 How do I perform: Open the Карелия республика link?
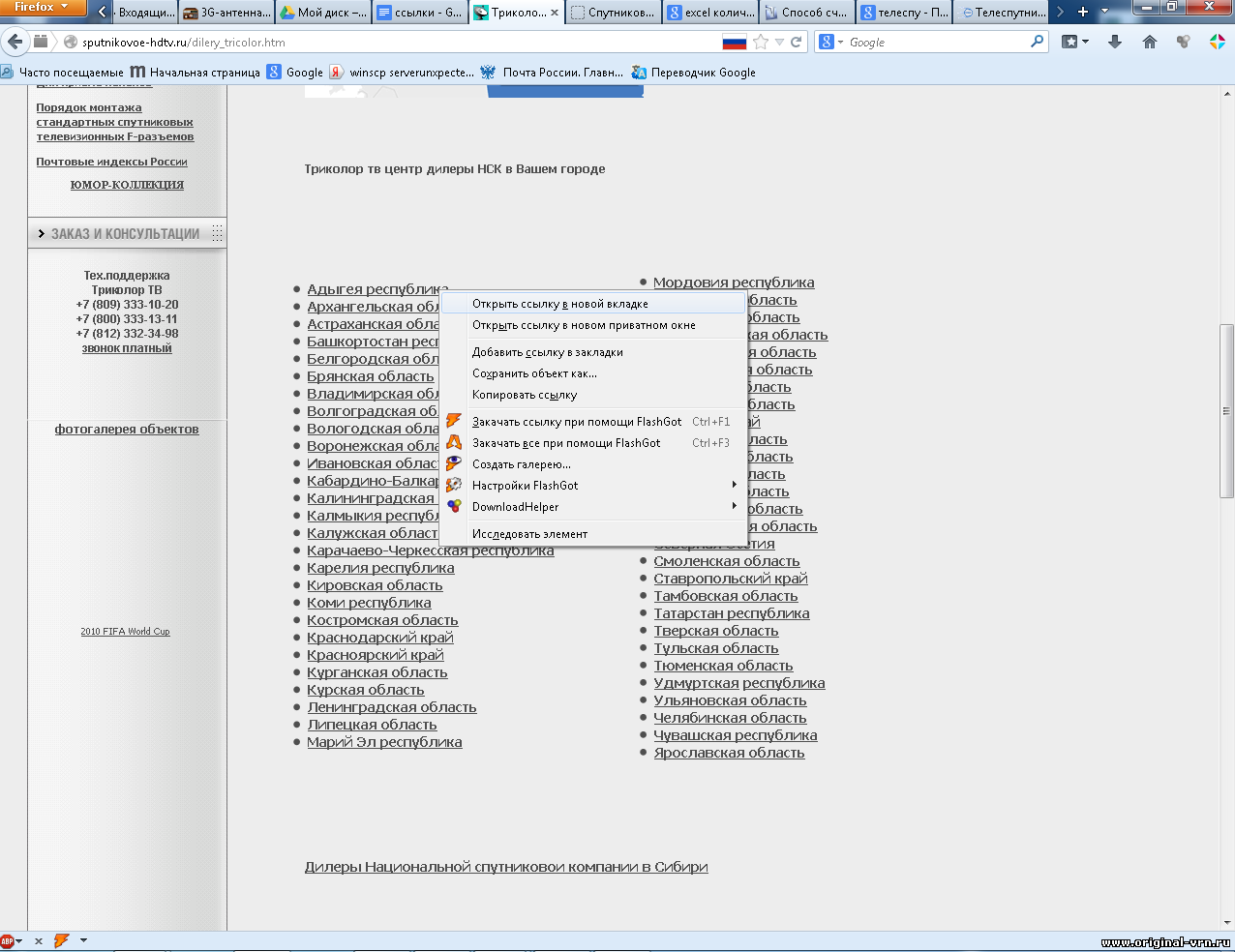click(x=380, y=568)
